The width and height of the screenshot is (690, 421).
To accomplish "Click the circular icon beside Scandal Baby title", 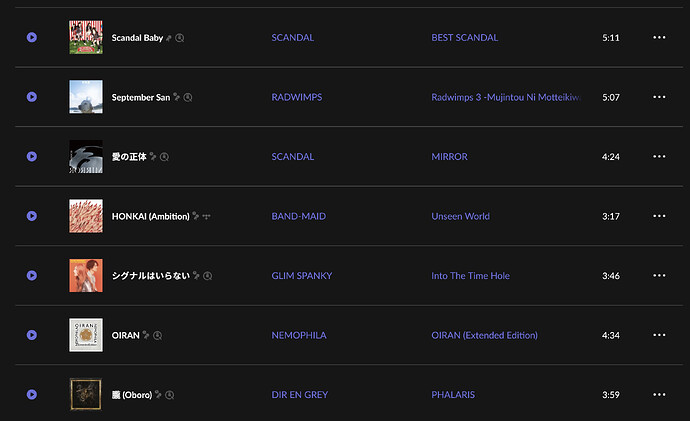I will tap(180, 38).
